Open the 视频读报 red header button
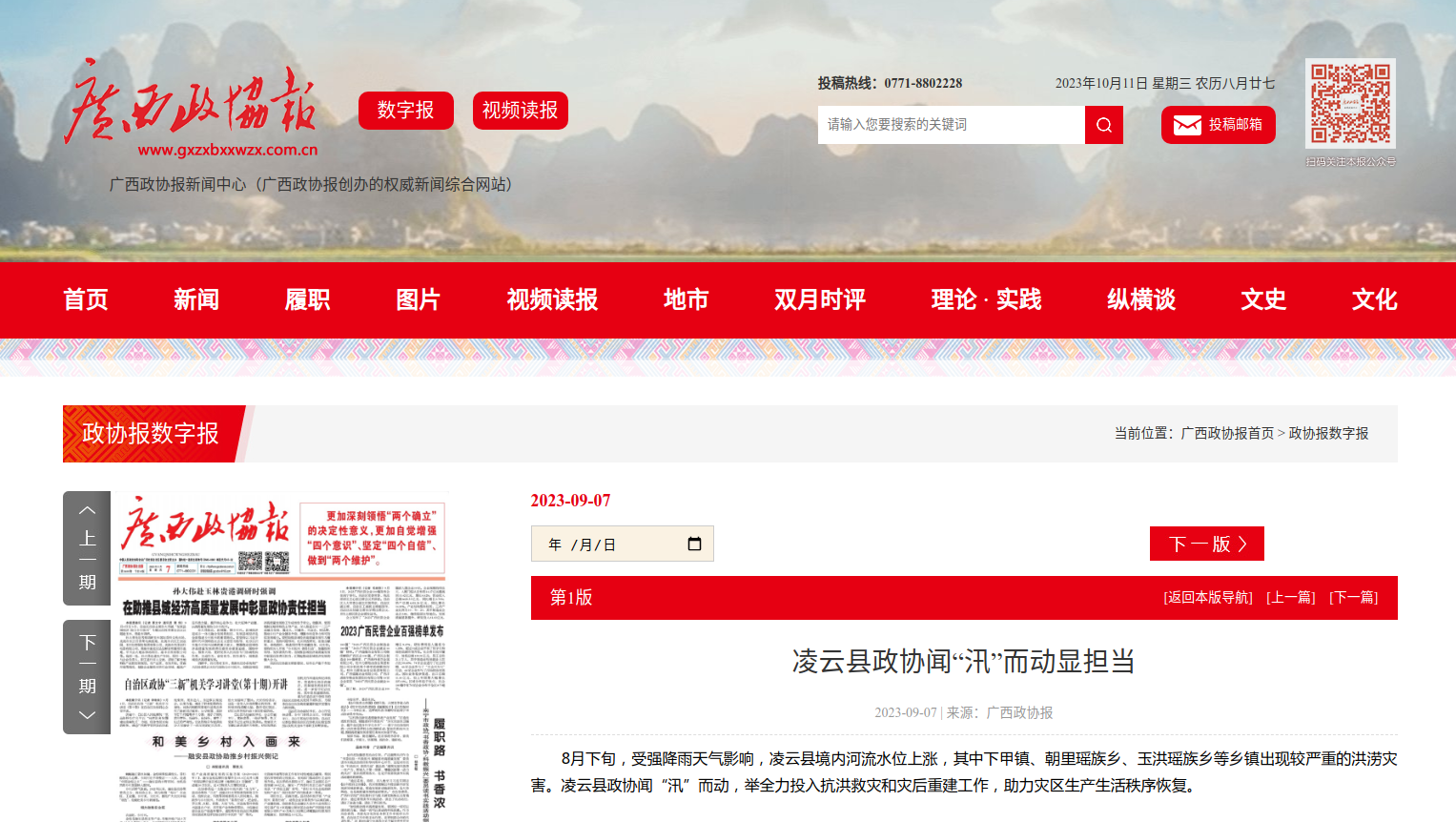 (x=520, y=111)
